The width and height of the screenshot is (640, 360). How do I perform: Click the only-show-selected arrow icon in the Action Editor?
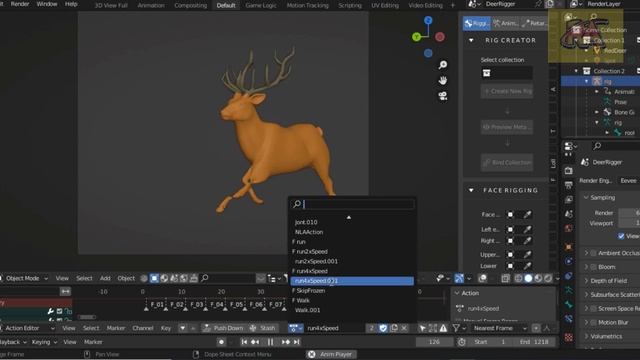[422, 328]
